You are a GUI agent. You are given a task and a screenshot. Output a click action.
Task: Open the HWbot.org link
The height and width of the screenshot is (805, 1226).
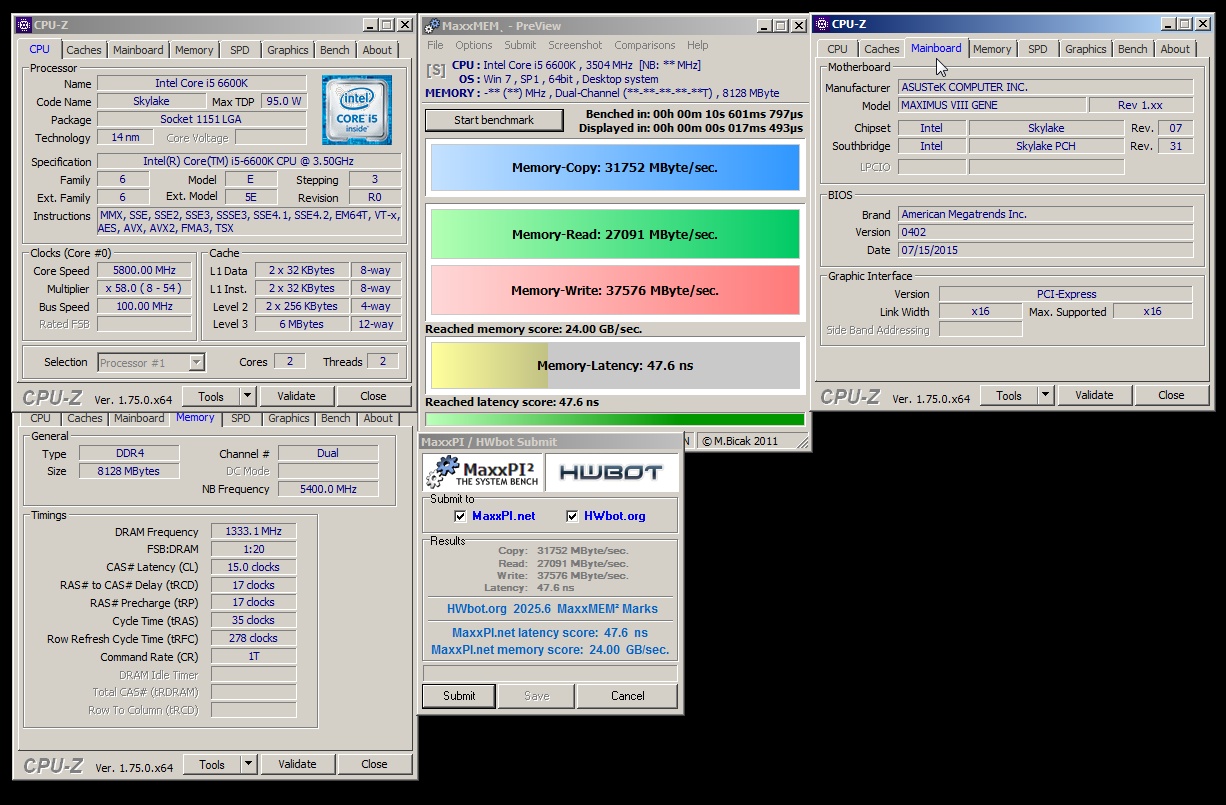(614, 516)
